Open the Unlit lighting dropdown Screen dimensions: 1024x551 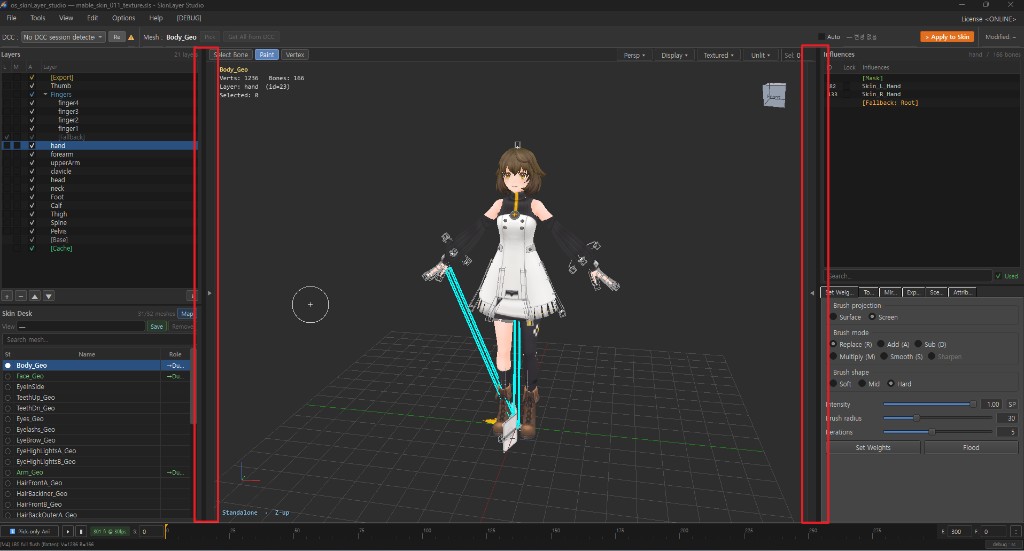[760, 55]
